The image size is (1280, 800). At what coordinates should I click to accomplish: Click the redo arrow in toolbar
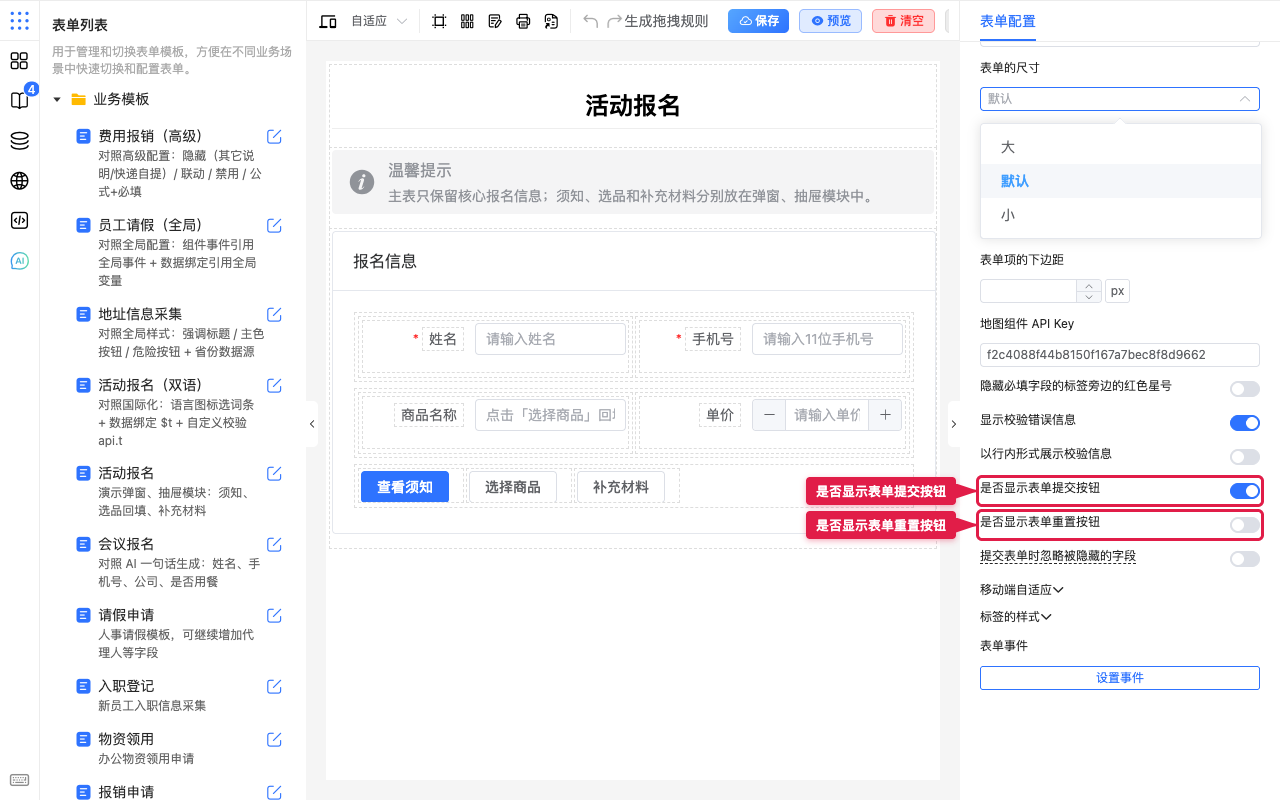tap(614, 21)
